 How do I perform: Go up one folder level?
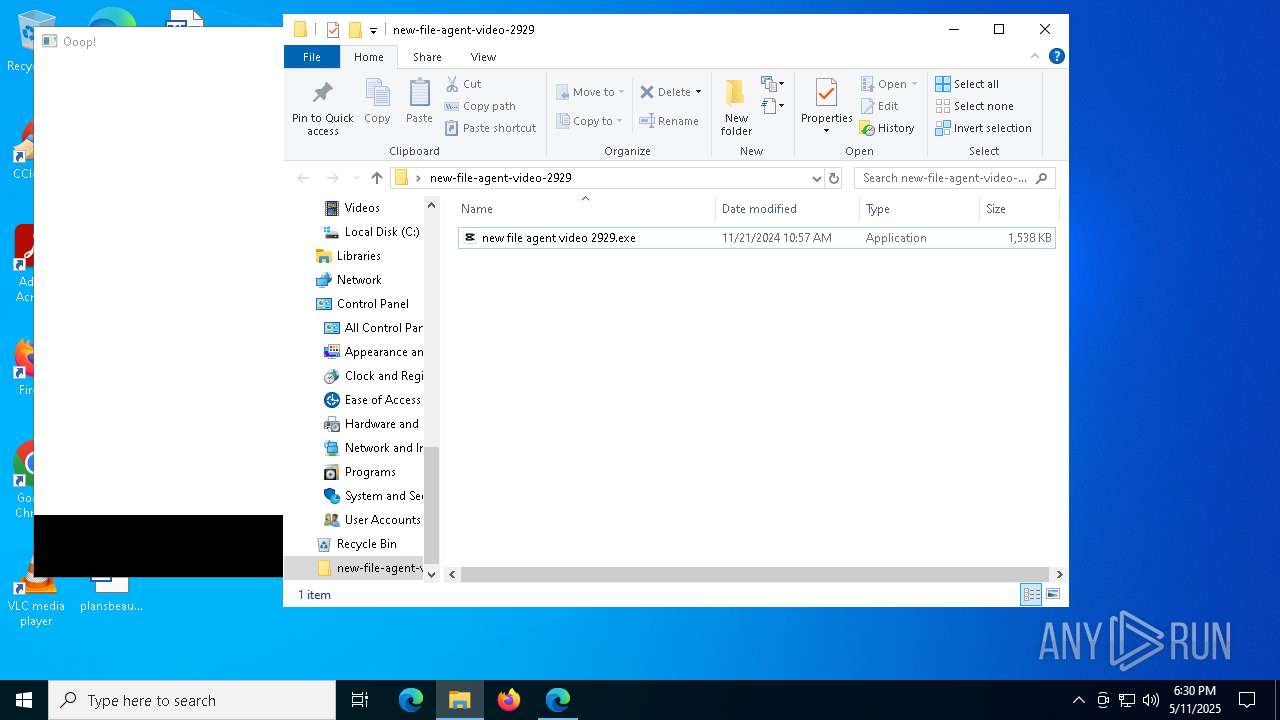[x=376, y=178]
